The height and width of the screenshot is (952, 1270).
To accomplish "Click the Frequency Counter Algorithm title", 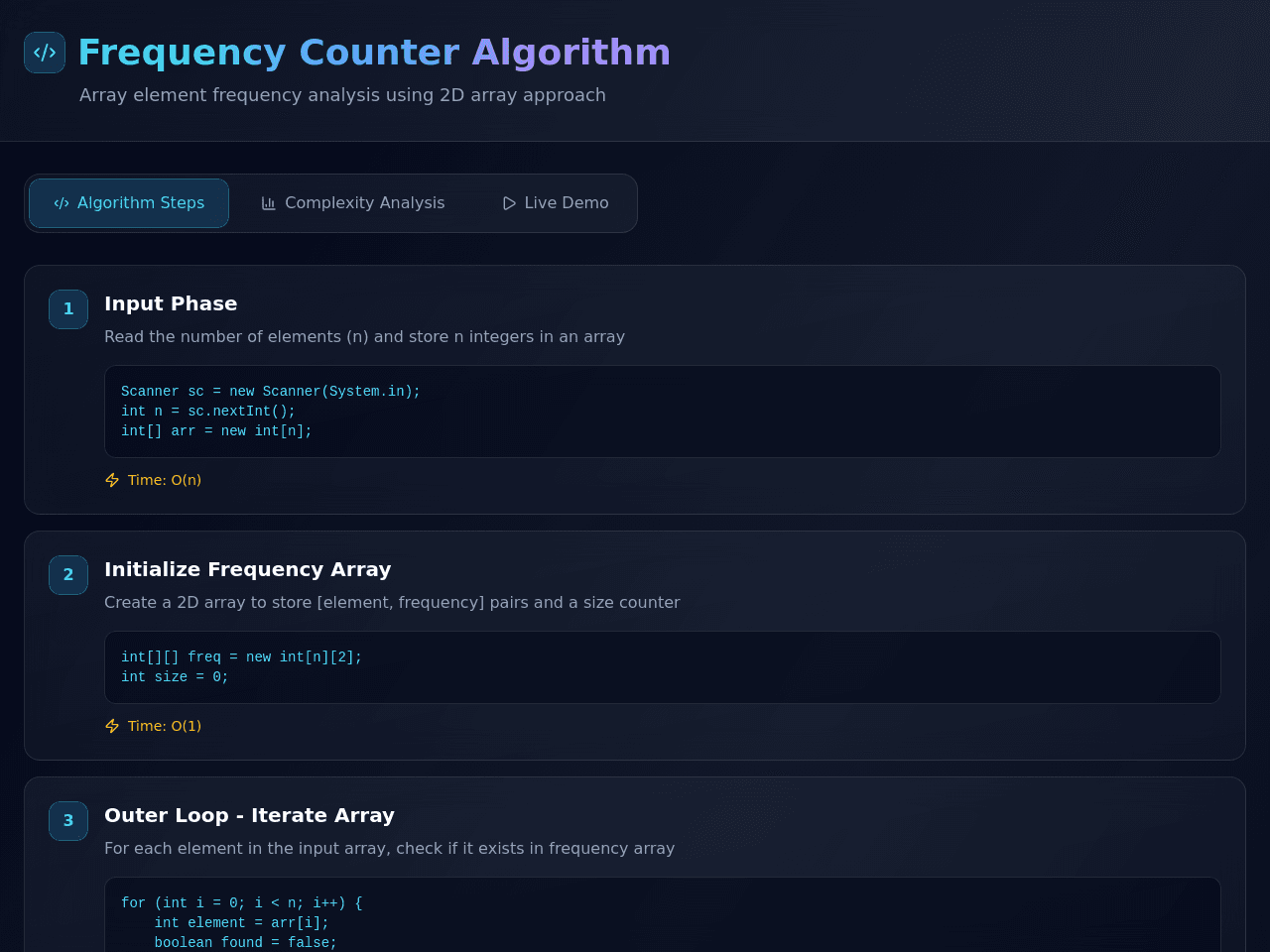I will tap(374, 53).
